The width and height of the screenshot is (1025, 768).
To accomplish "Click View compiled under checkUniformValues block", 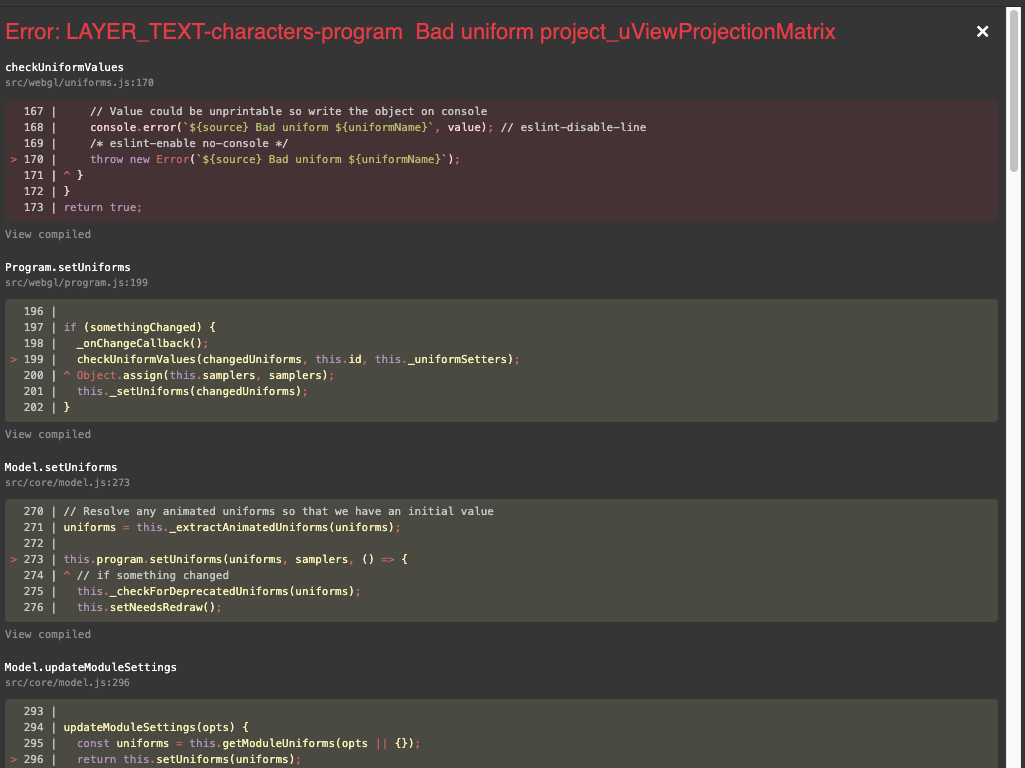I will [48, 234].
